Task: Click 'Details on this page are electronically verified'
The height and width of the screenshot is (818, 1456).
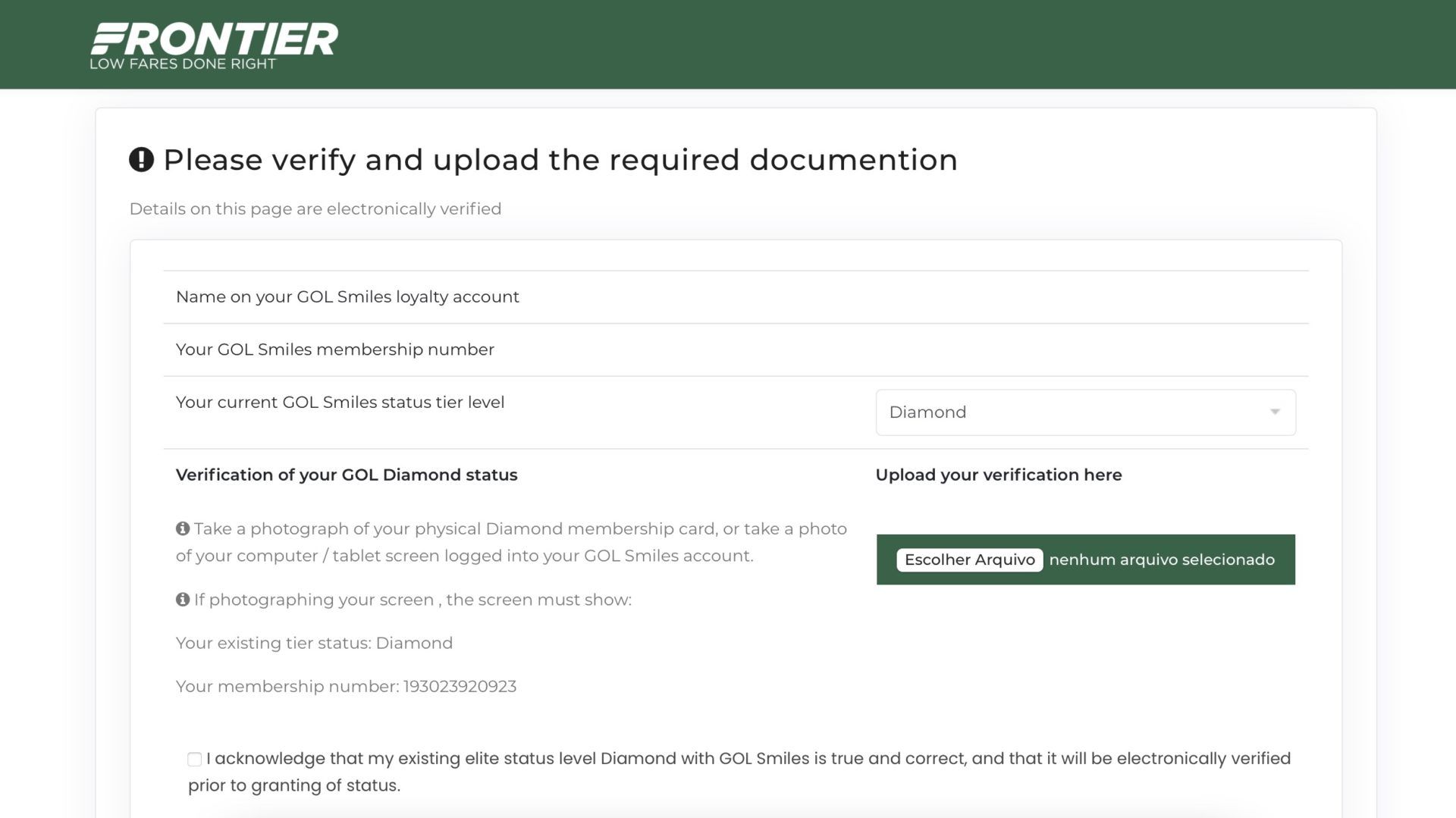Action: 315,209
